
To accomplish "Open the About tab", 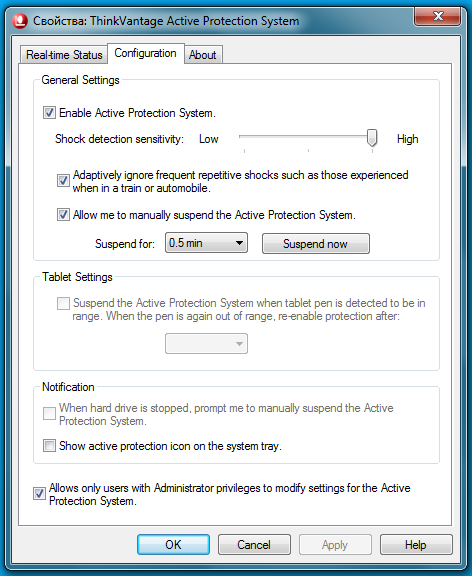I will 203,55.
